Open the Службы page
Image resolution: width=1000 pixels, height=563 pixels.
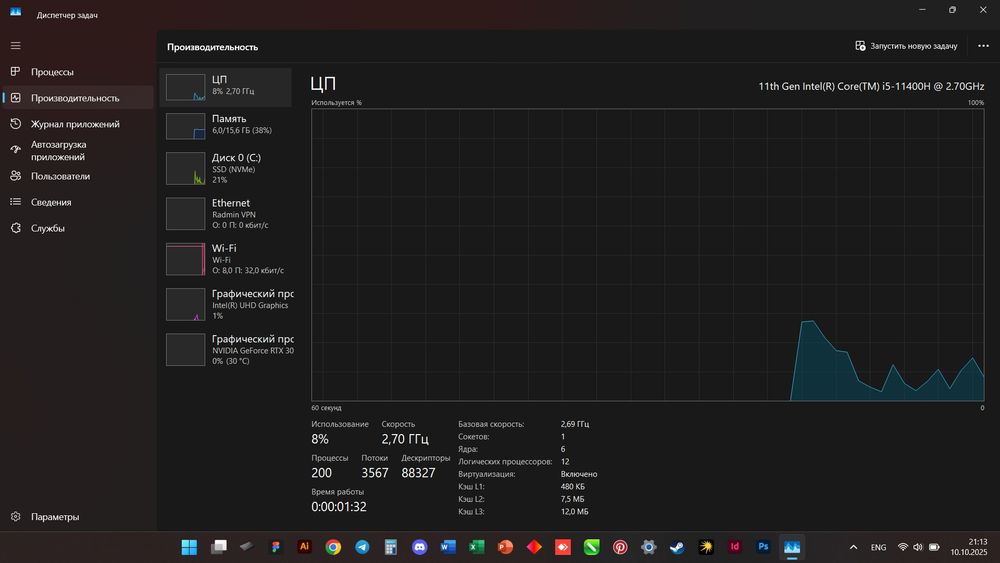pos(78,228)
